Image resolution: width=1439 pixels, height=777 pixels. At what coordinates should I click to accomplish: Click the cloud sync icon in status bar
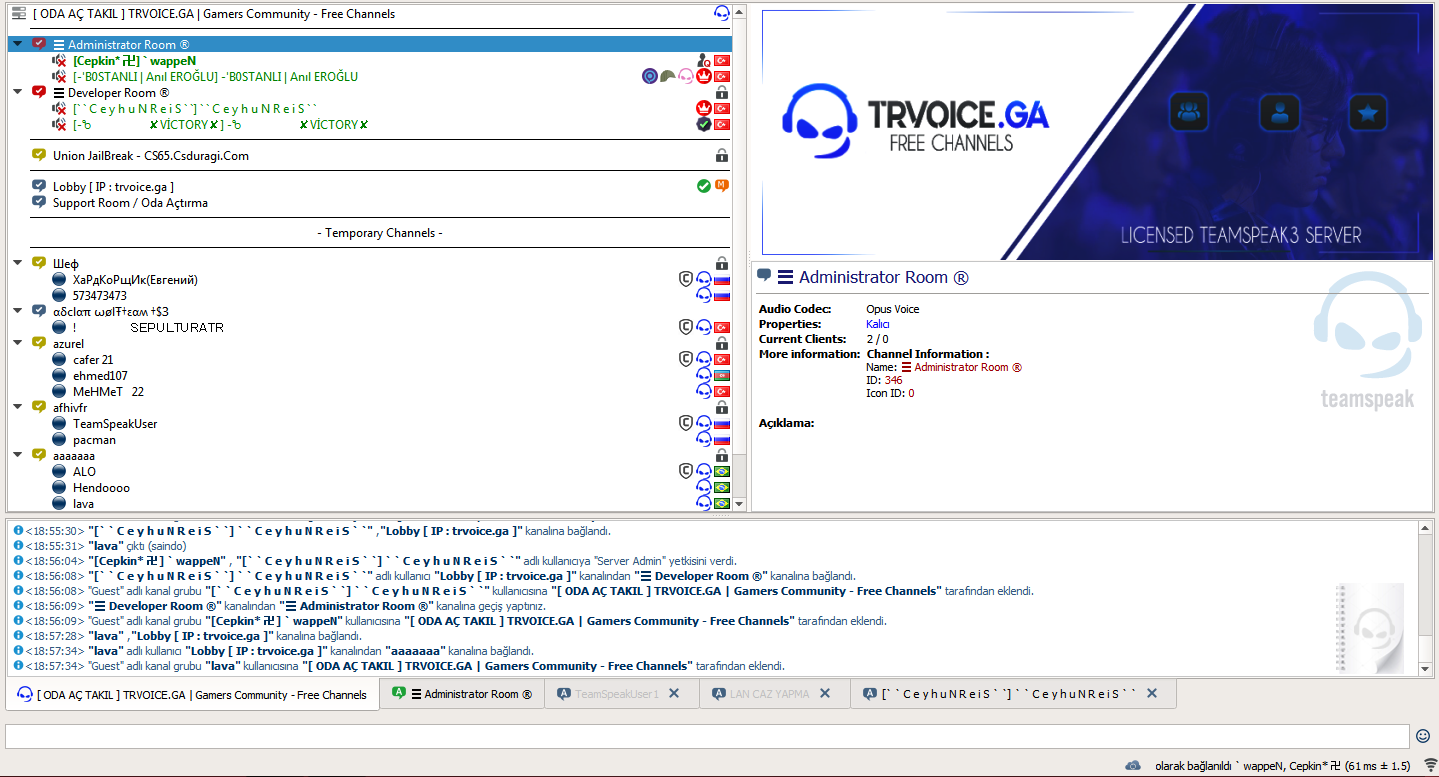pos(1133,765)
